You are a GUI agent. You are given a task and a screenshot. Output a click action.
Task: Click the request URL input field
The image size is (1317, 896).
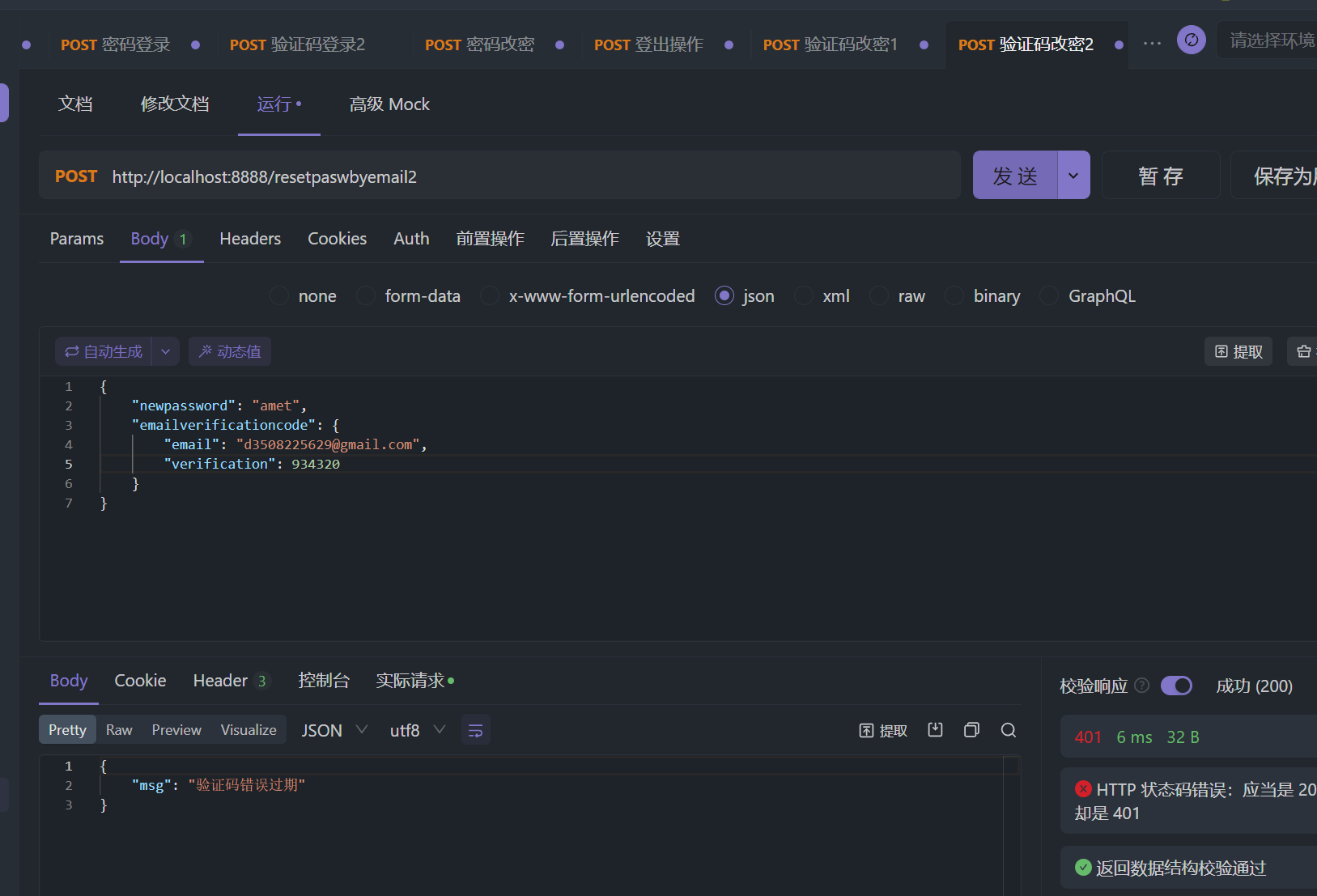530,176
